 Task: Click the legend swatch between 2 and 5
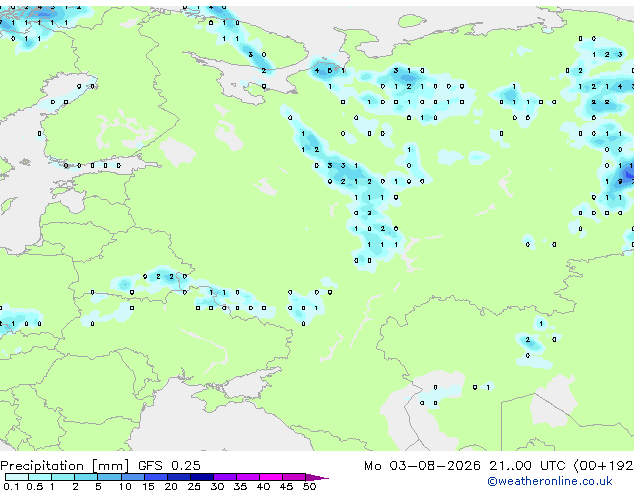86,477
